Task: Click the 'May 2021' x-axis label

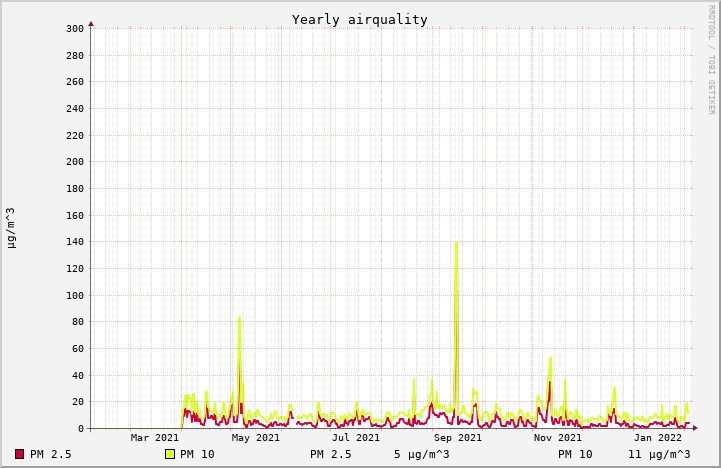Action: [255, 438]
